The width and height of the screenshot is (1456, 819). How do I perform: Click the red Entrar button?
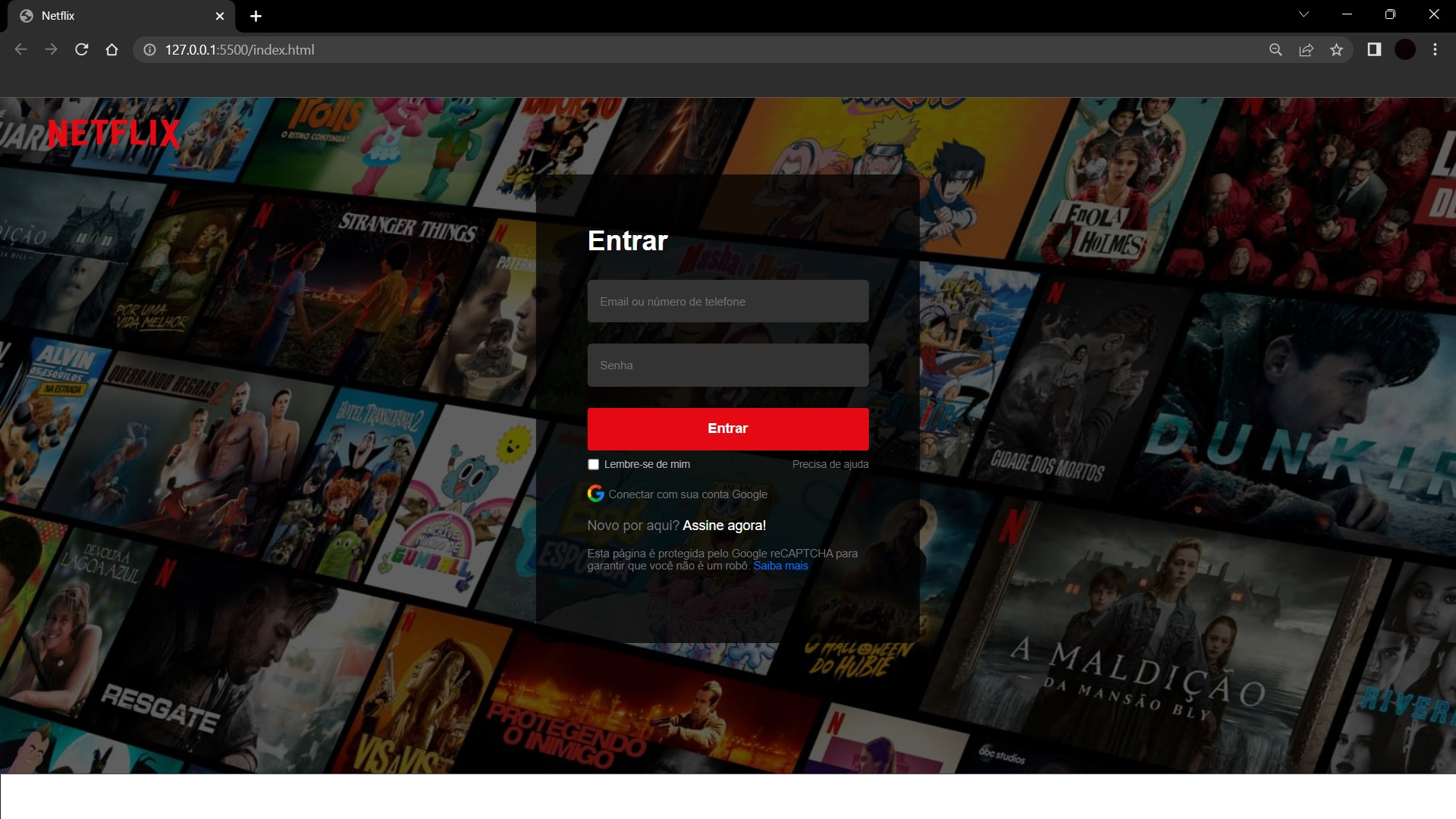pos(727,428)
